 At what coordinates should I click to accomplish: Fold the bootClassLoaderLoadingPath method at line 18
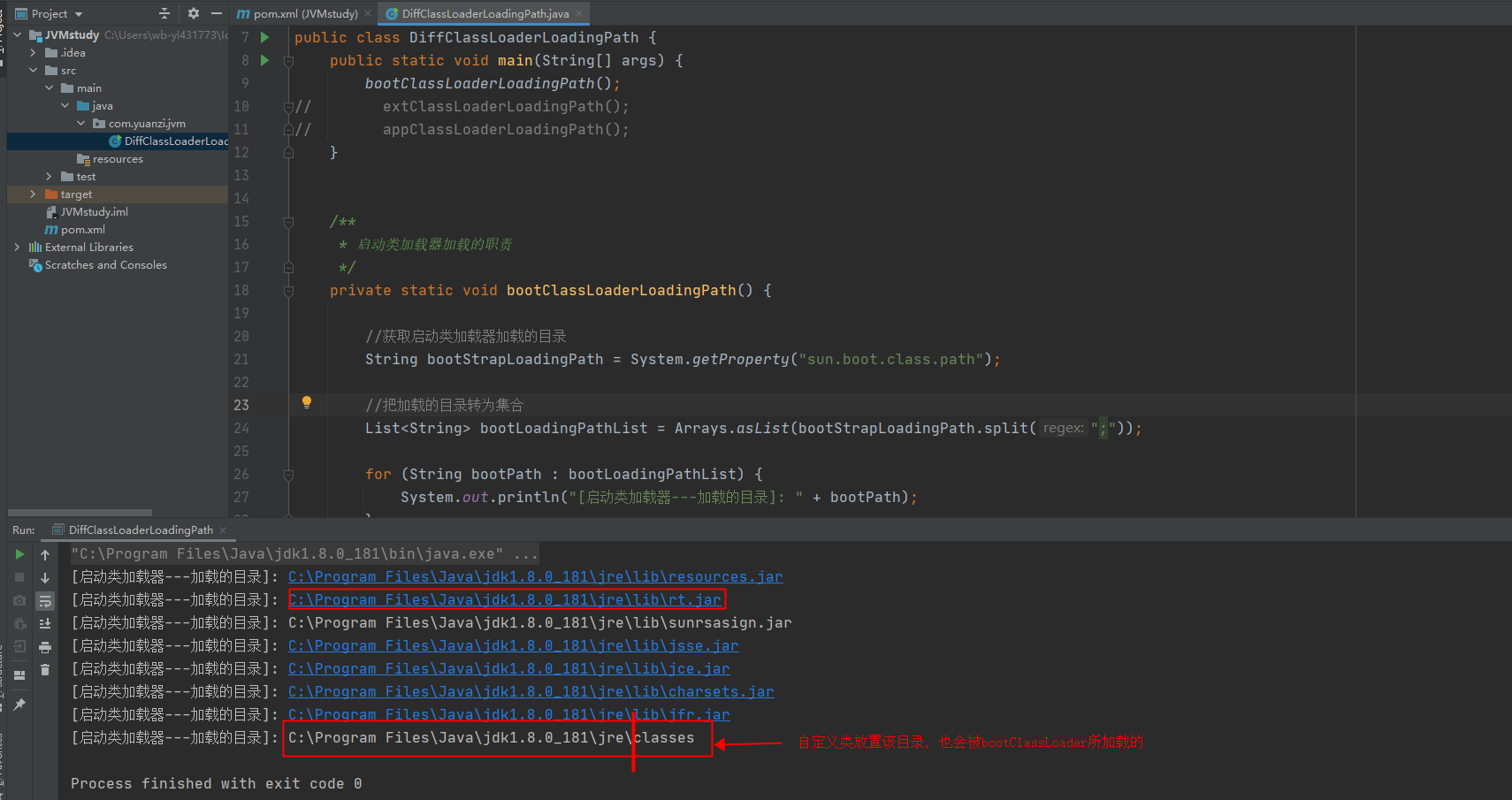[288, 291]
